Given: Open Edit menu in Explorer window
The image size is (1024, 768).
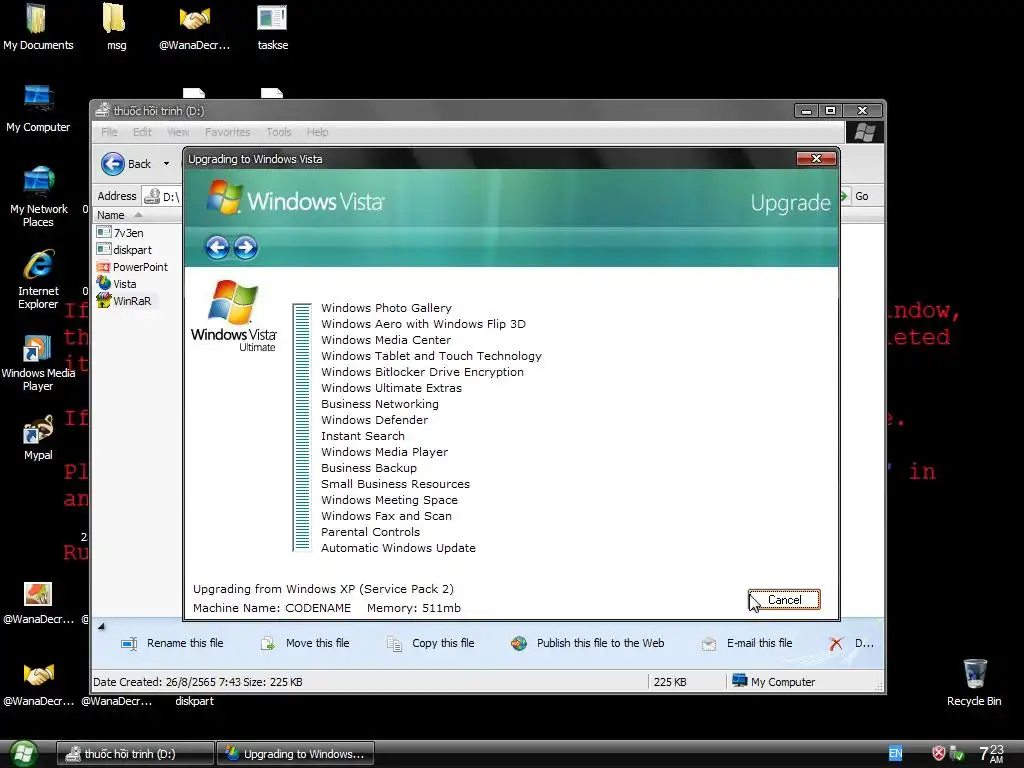Looking at the screenshot, I should tap(142, 132).
